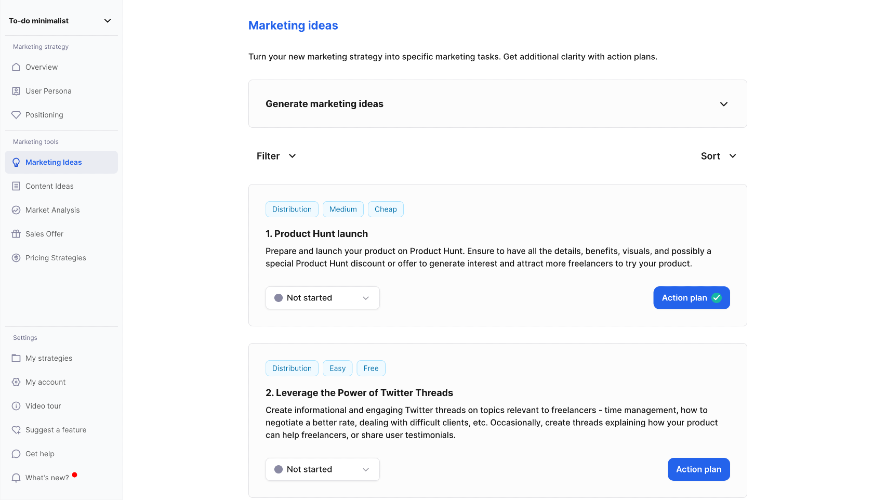Click the What's new bell icon
Image resolution: width=873 pixels, height=500 pixels.
coord(16,478)
